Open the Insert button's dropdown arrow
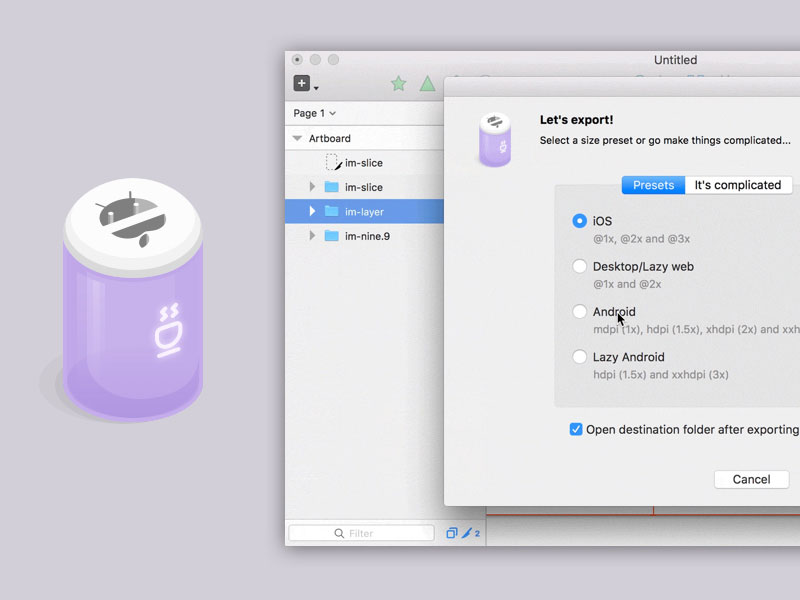This screenshot has height=600, width=800. (316, 88)
